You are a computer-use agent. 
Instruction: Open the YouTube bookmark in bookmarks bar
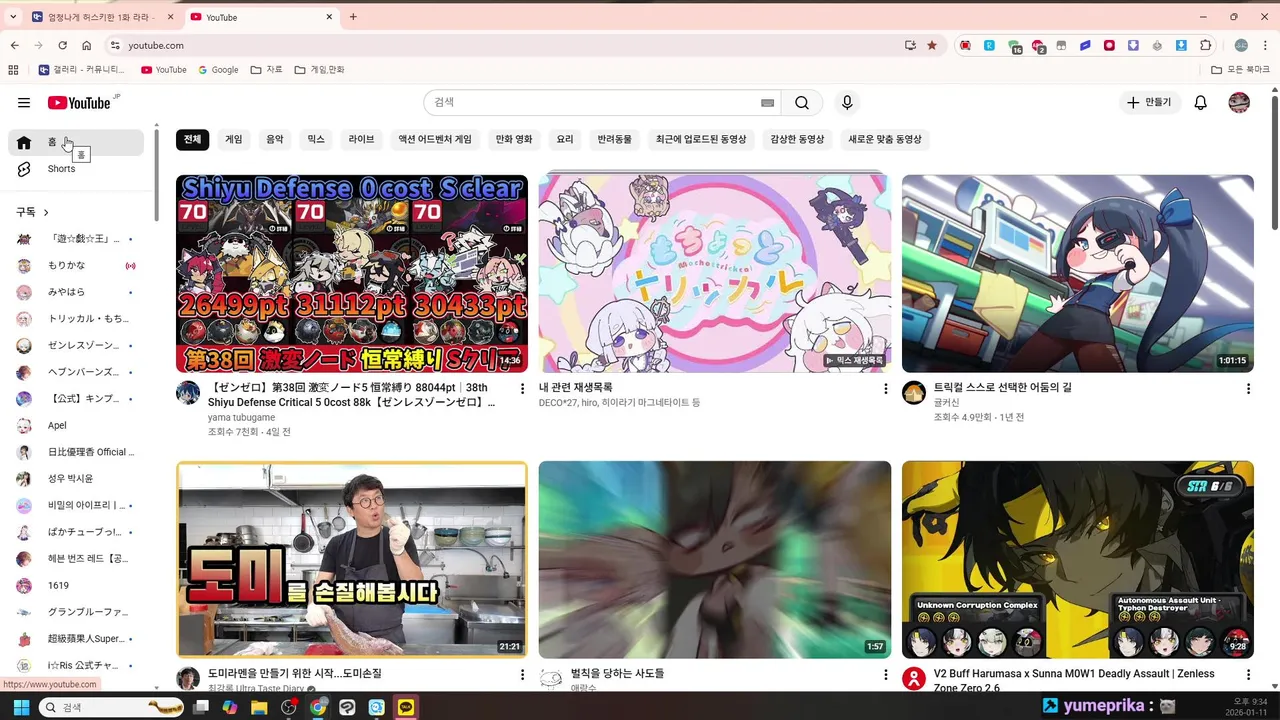[164, 70]
